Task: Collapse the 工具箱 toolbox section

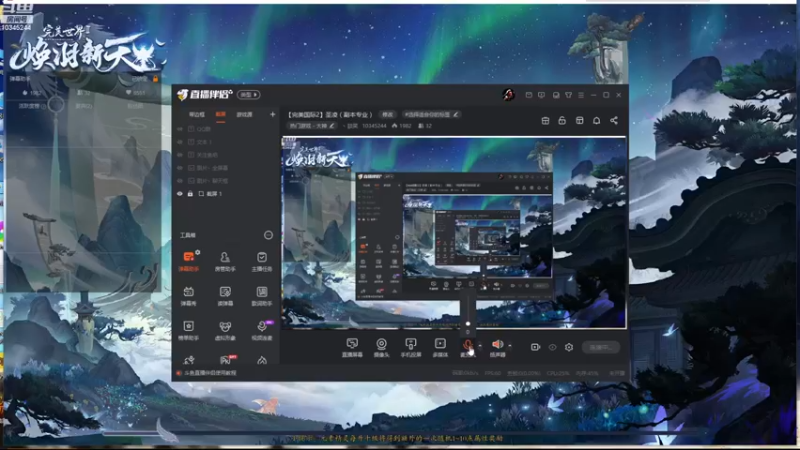Action: pyautogui.click(x=268, y=235)
